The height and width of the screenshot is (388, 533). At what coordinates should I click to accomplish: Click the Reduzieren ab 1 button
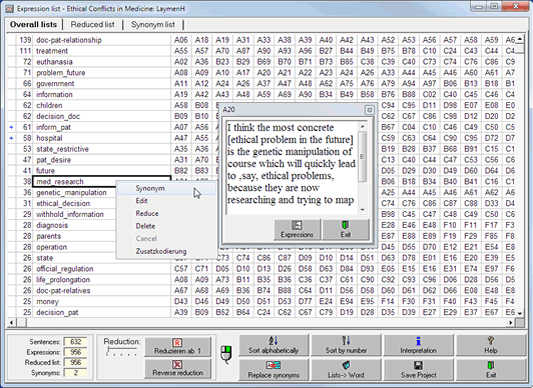(x=178, y=347)
